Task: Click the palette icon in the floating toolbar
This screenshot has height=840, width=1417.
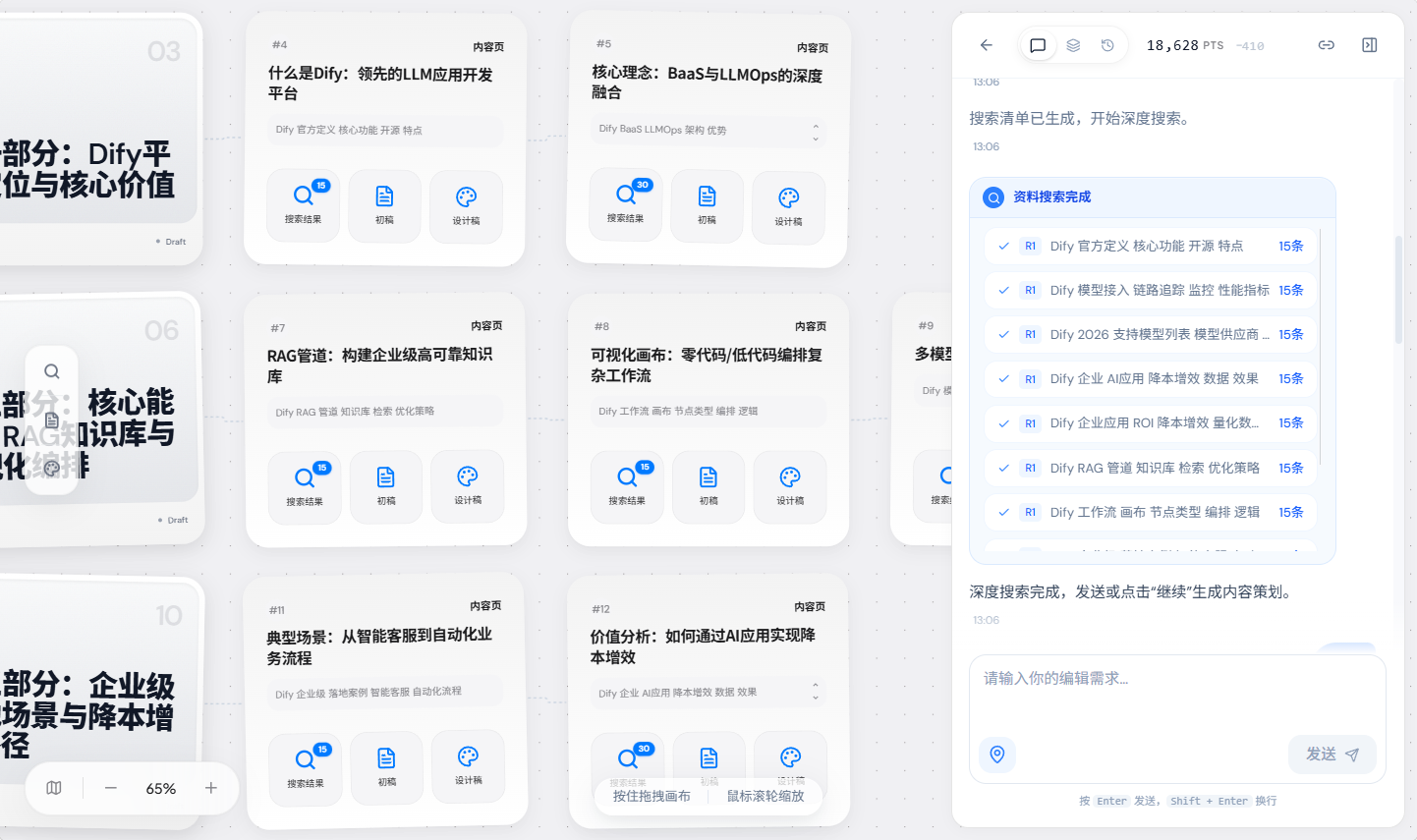Action: click(x=52, y=469)
